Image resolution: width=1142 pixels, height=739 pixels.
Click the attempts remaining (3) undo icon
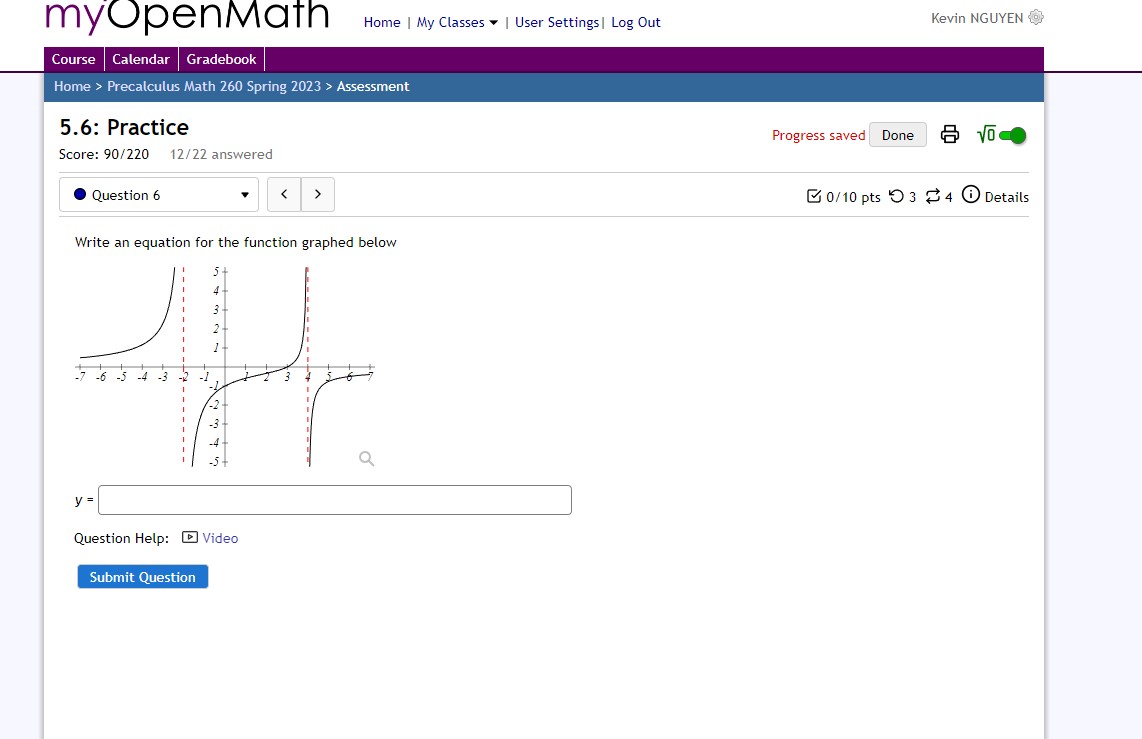point(895,196)
